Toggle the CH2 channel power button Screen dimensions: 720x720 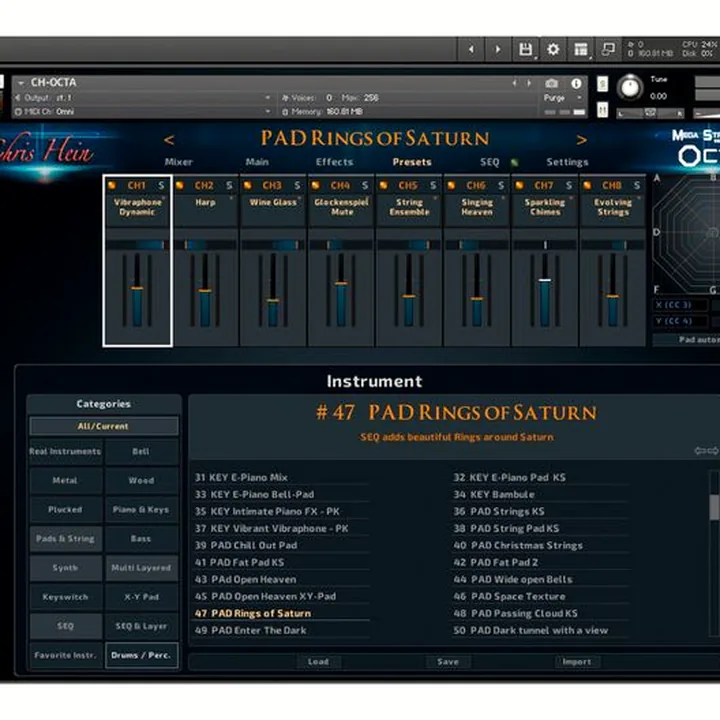[180, 185]
